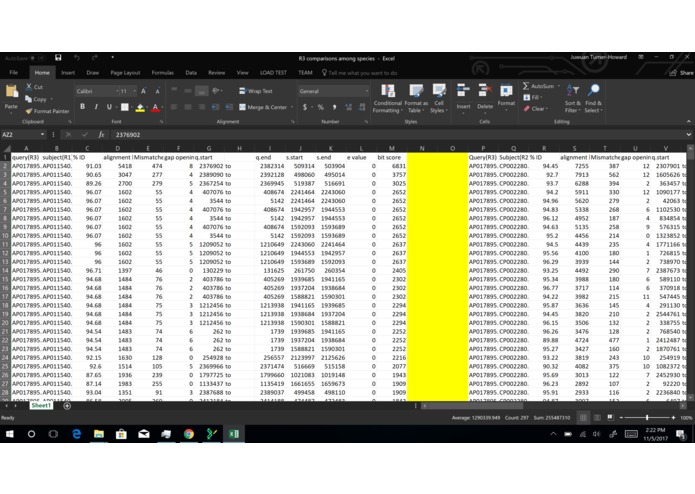Open the Calibri font name dropdown
695x494 pixels.
click(117, 91)
